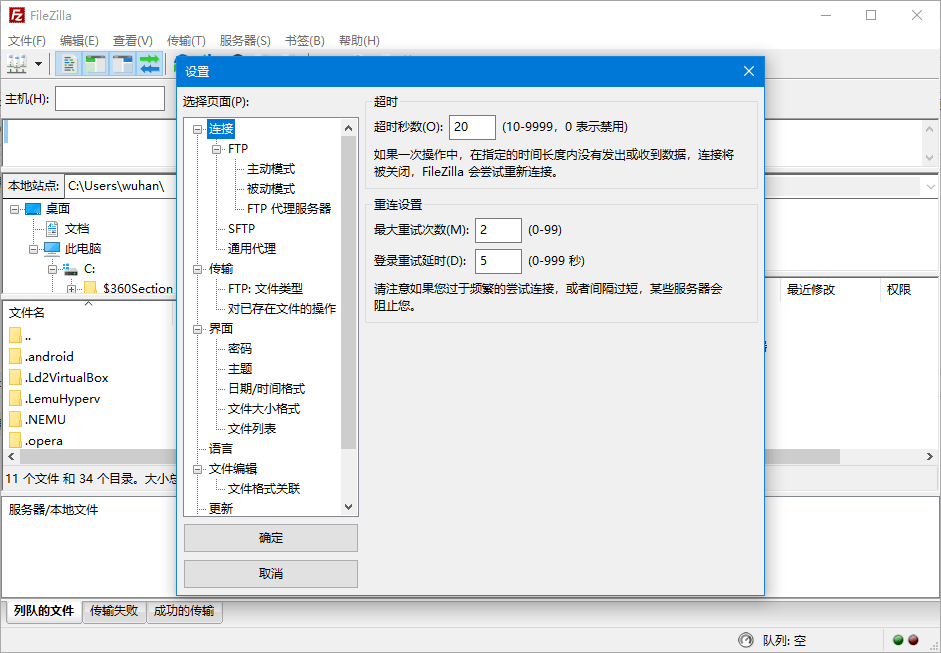Switch to the 成功的传输 tab
Image resolution: width=941 pixels, height=653 pixels.
click(184, 611)
